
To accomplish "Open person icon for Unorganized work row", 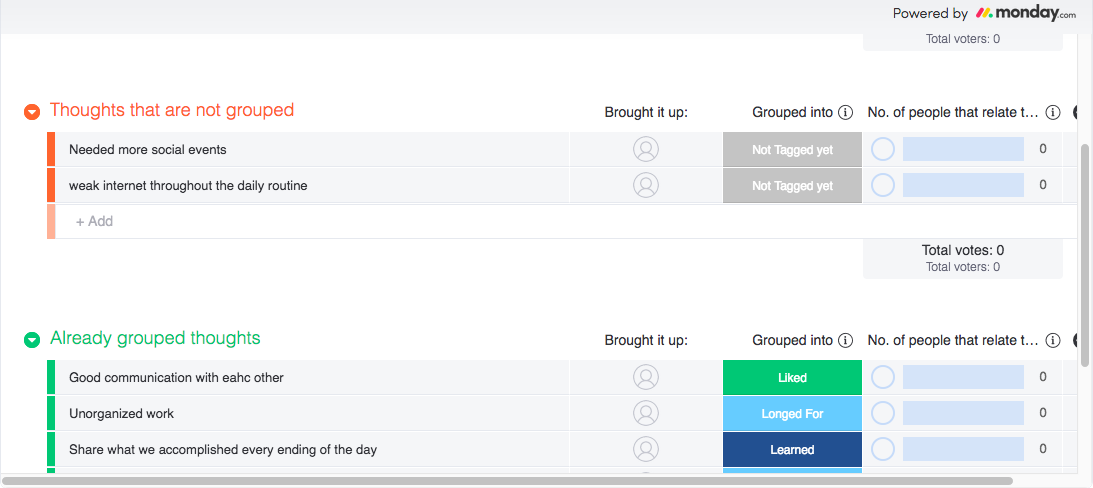I will coord(646,413).
